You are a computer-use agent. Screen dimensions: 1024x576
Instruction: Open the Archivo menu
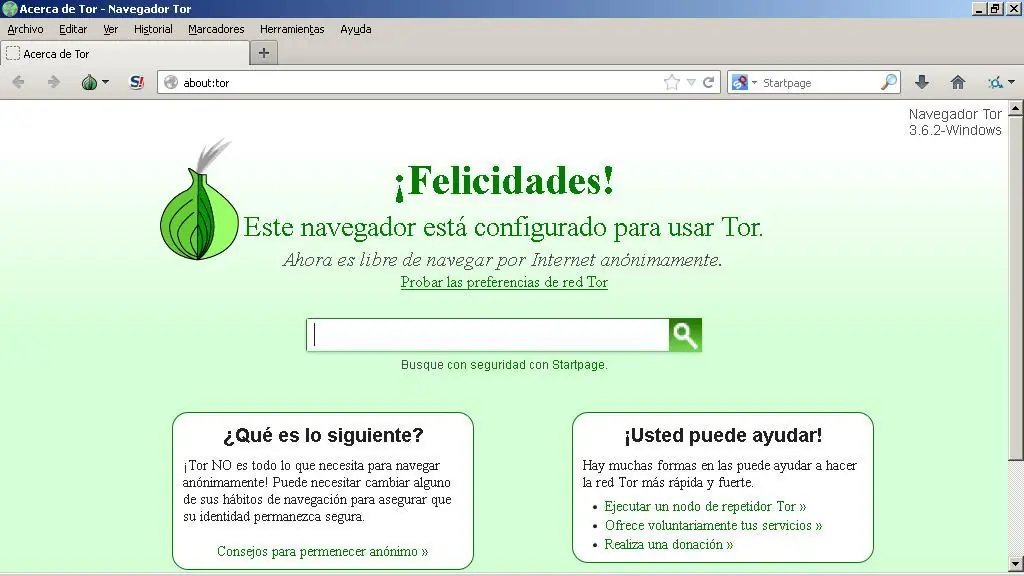[x=25, y=29]
